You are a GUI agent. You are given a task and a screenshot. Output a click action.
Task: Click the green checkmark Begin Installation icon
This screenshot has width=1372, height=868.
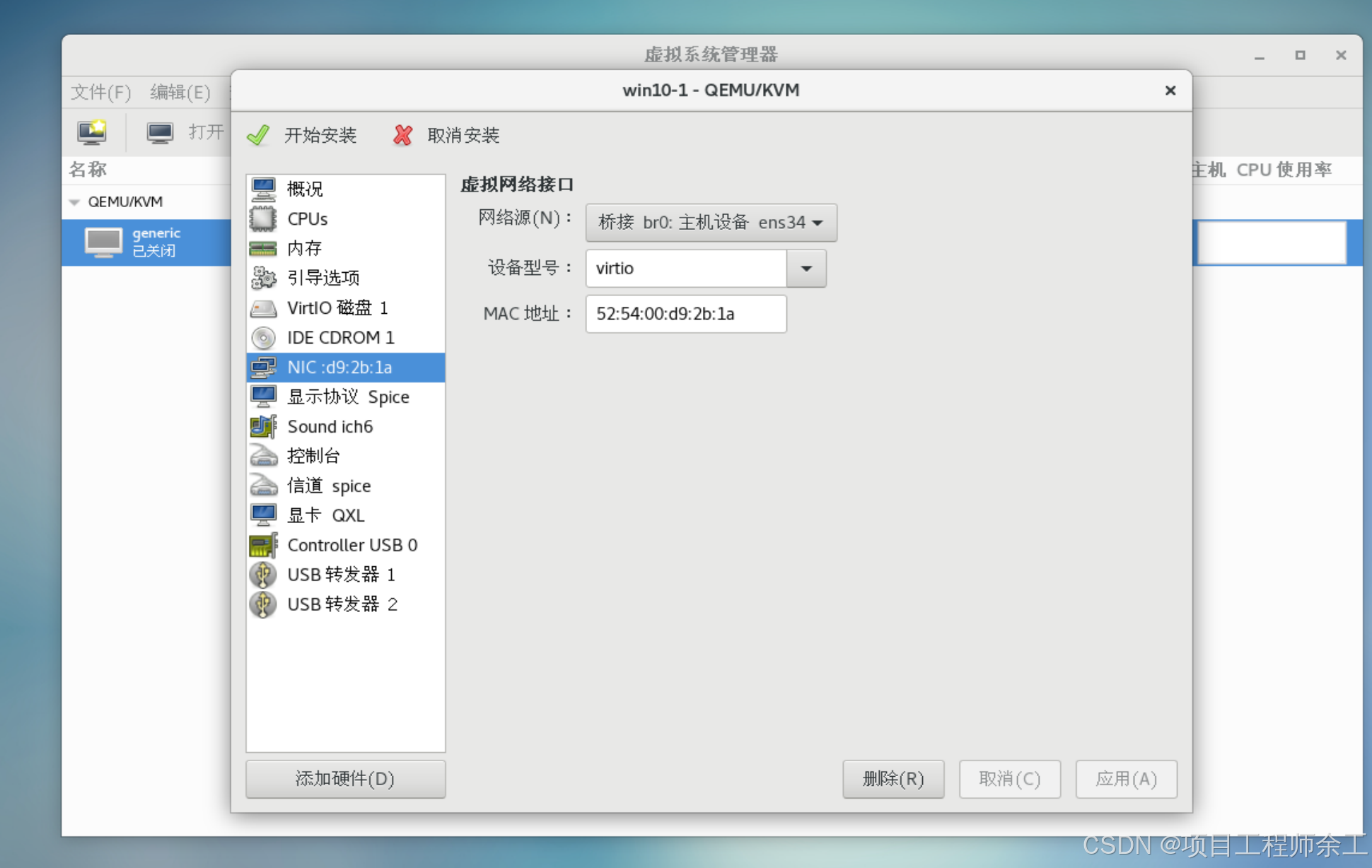[259, 134]
